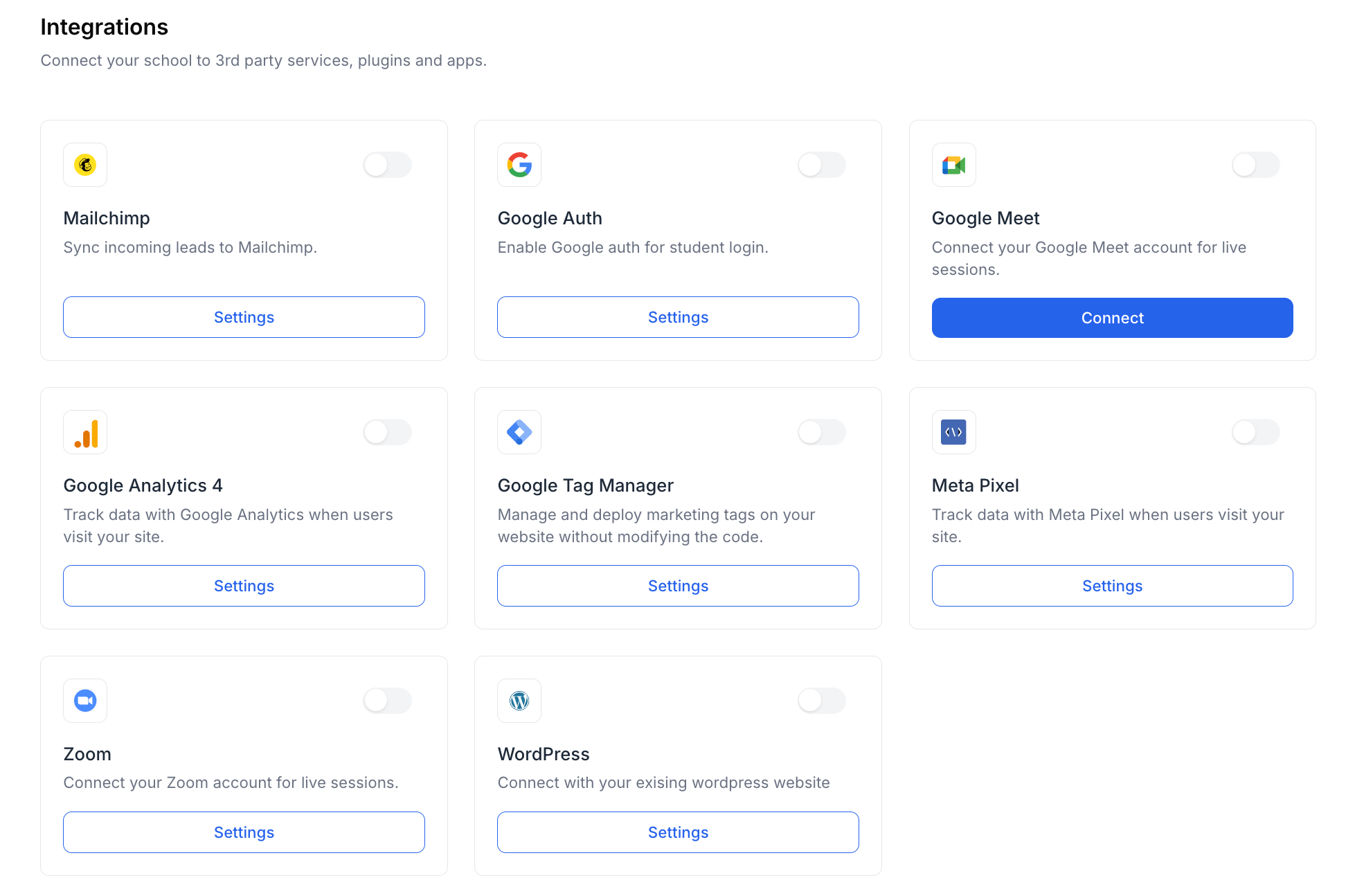Click the Google Meet camera icon
The width and height of the screenshot is (1364, 896).
[953, 165]
